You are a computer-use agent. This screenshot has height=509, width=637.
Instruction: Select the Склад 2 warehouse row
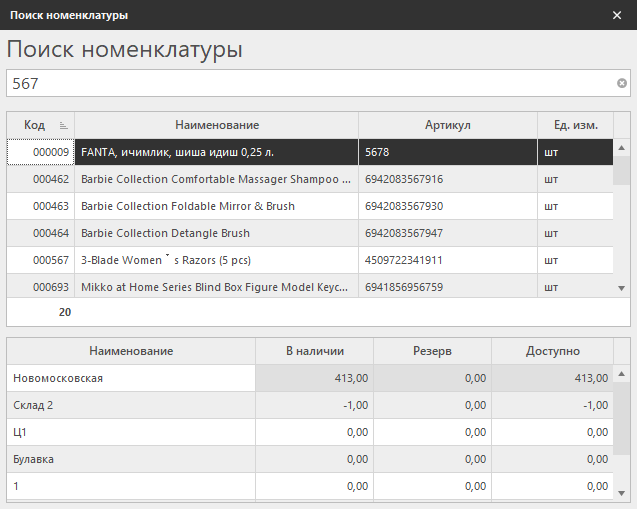(x=130, y=405)
